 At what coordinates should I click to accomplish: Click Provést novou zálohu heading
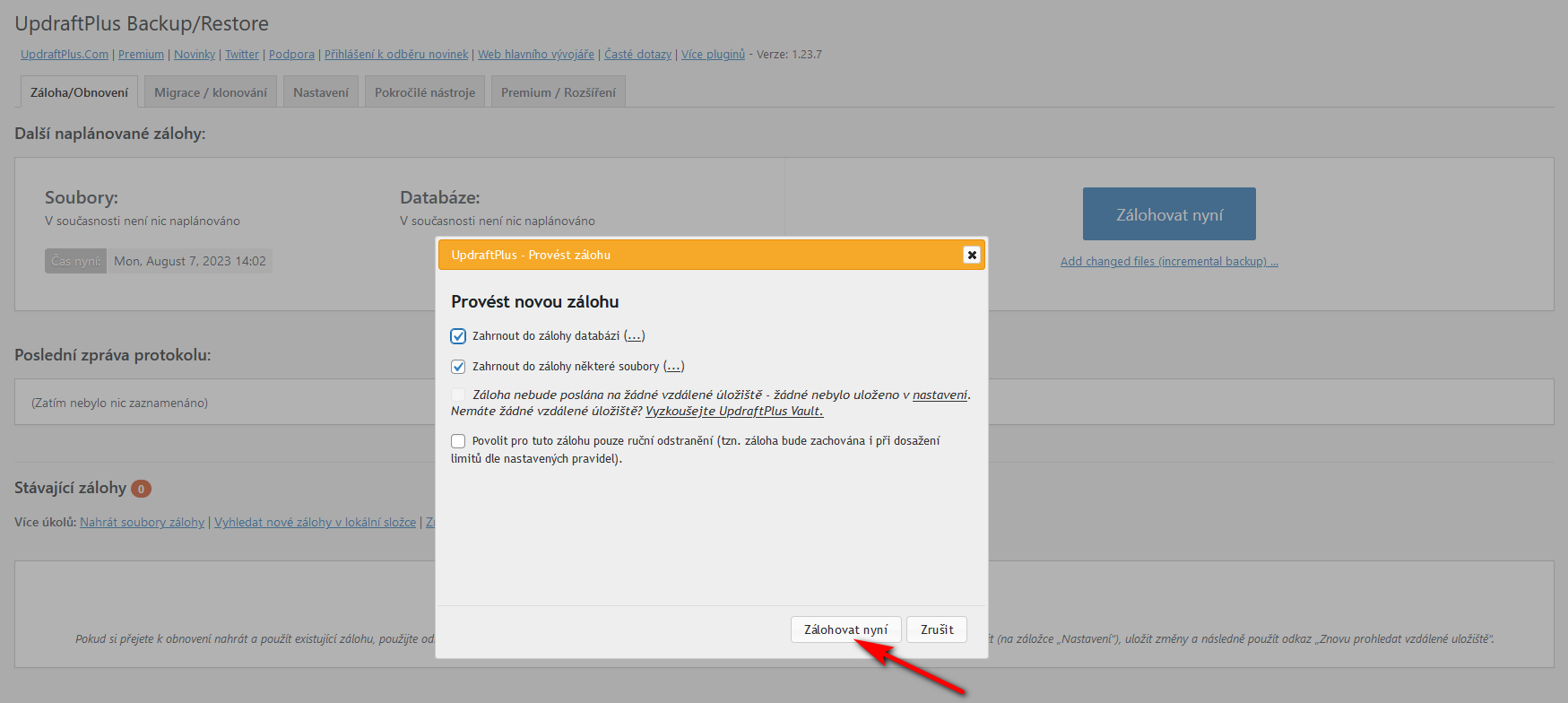tap(535, 302)
